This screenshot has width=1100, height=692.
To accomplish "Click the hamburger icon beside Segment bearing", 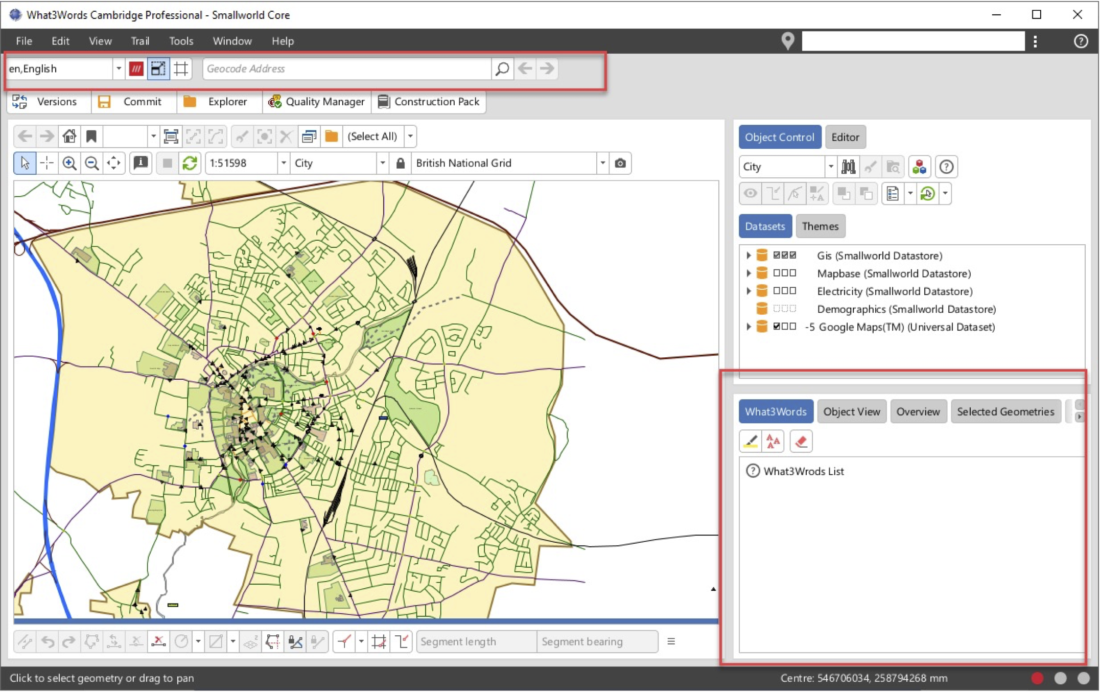I will pos(671,641).
